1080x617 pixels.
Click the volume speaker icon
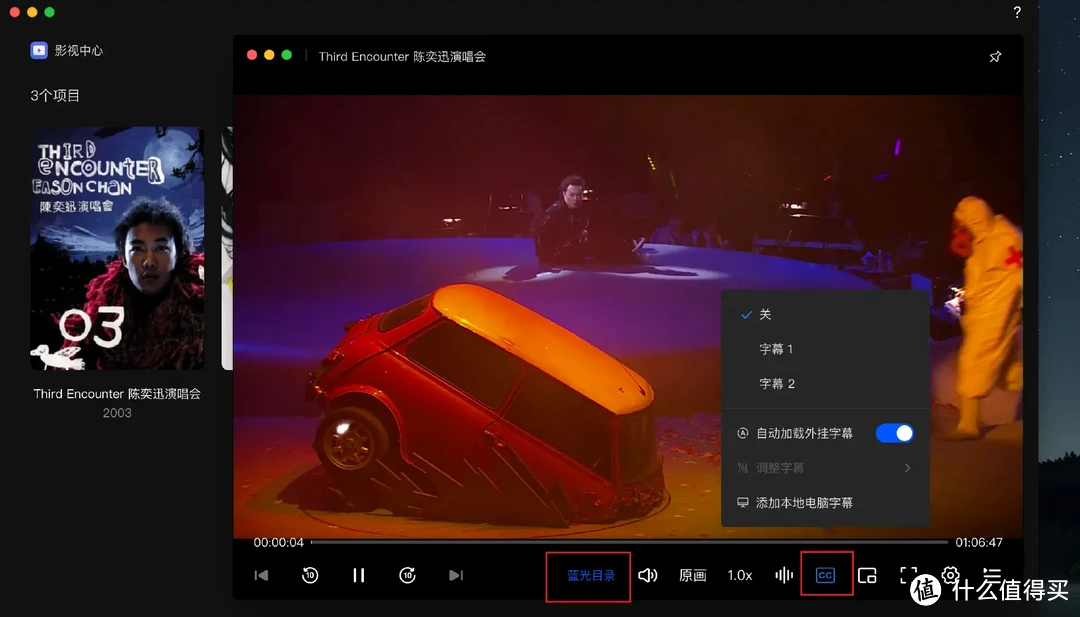tap(647, 575)
